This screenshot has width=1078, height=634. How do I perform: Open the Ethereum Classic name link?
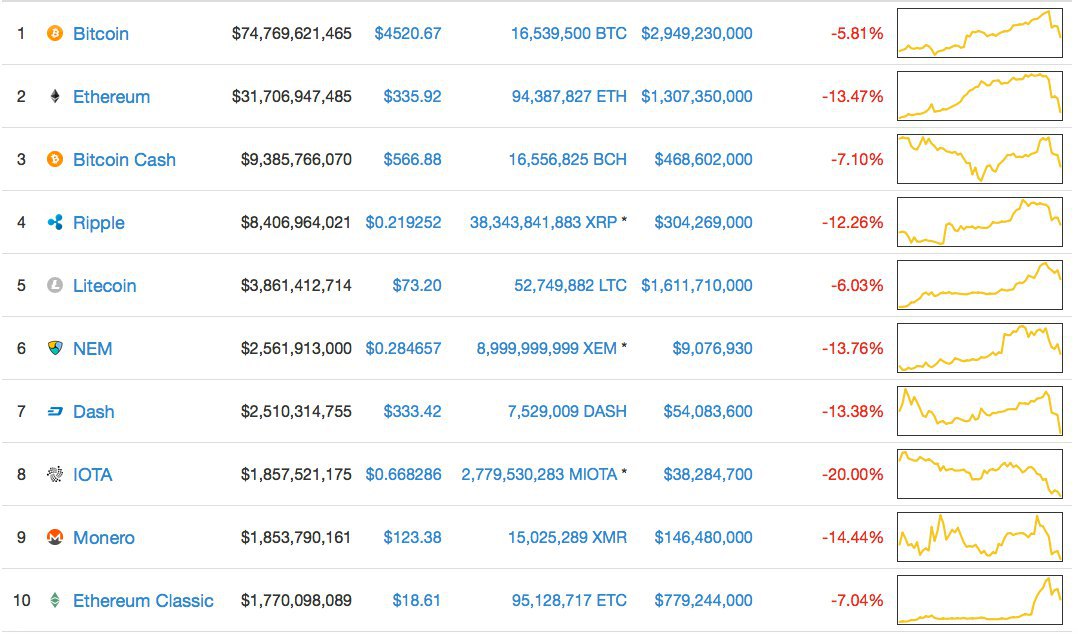point(143,601)
